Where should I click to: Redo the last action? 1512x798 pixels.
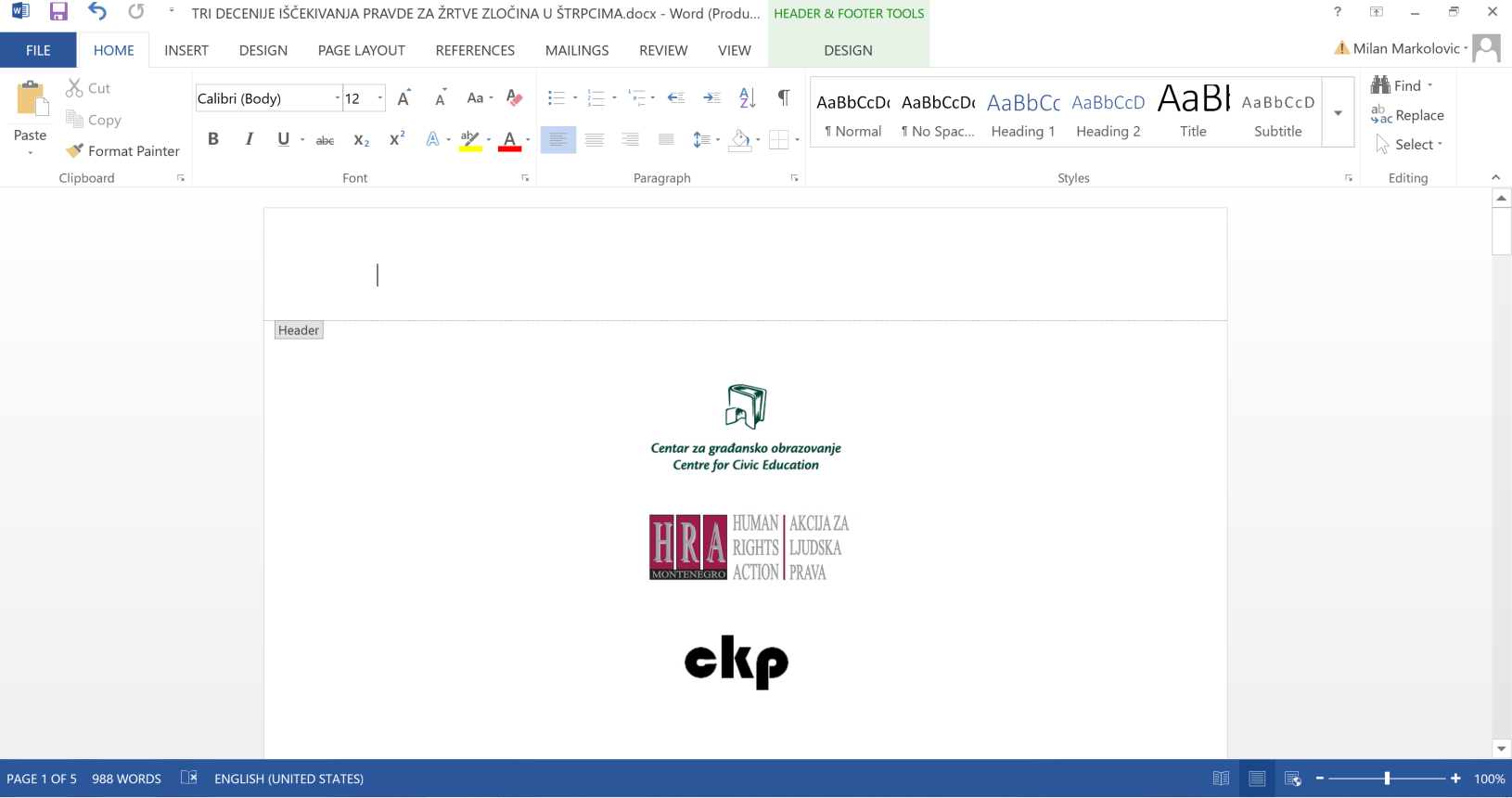click(136, 12)
